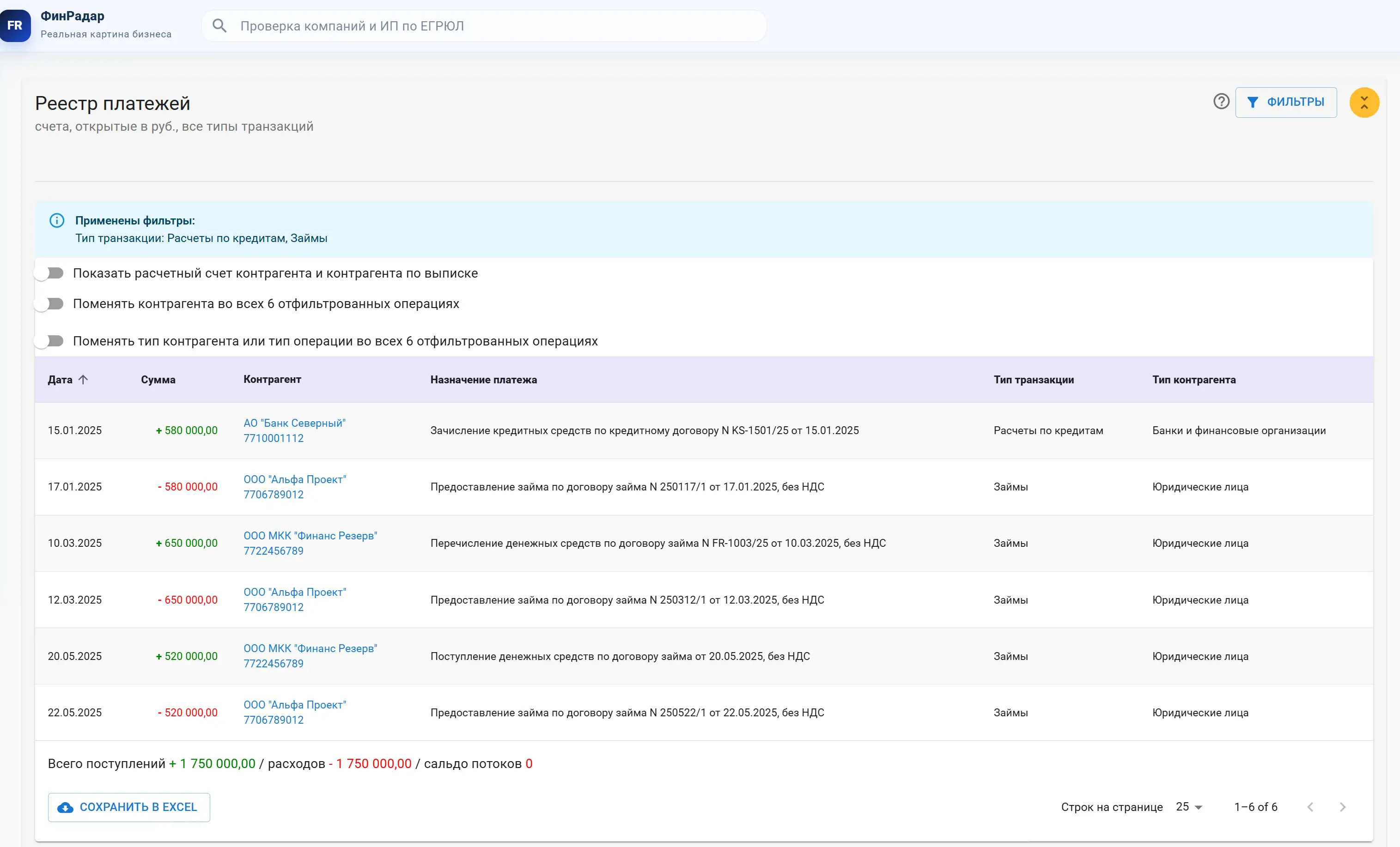This screenshot has width=1400, height=847.
Task: Click Тип контрагента column header
Action: [1194, 380]
